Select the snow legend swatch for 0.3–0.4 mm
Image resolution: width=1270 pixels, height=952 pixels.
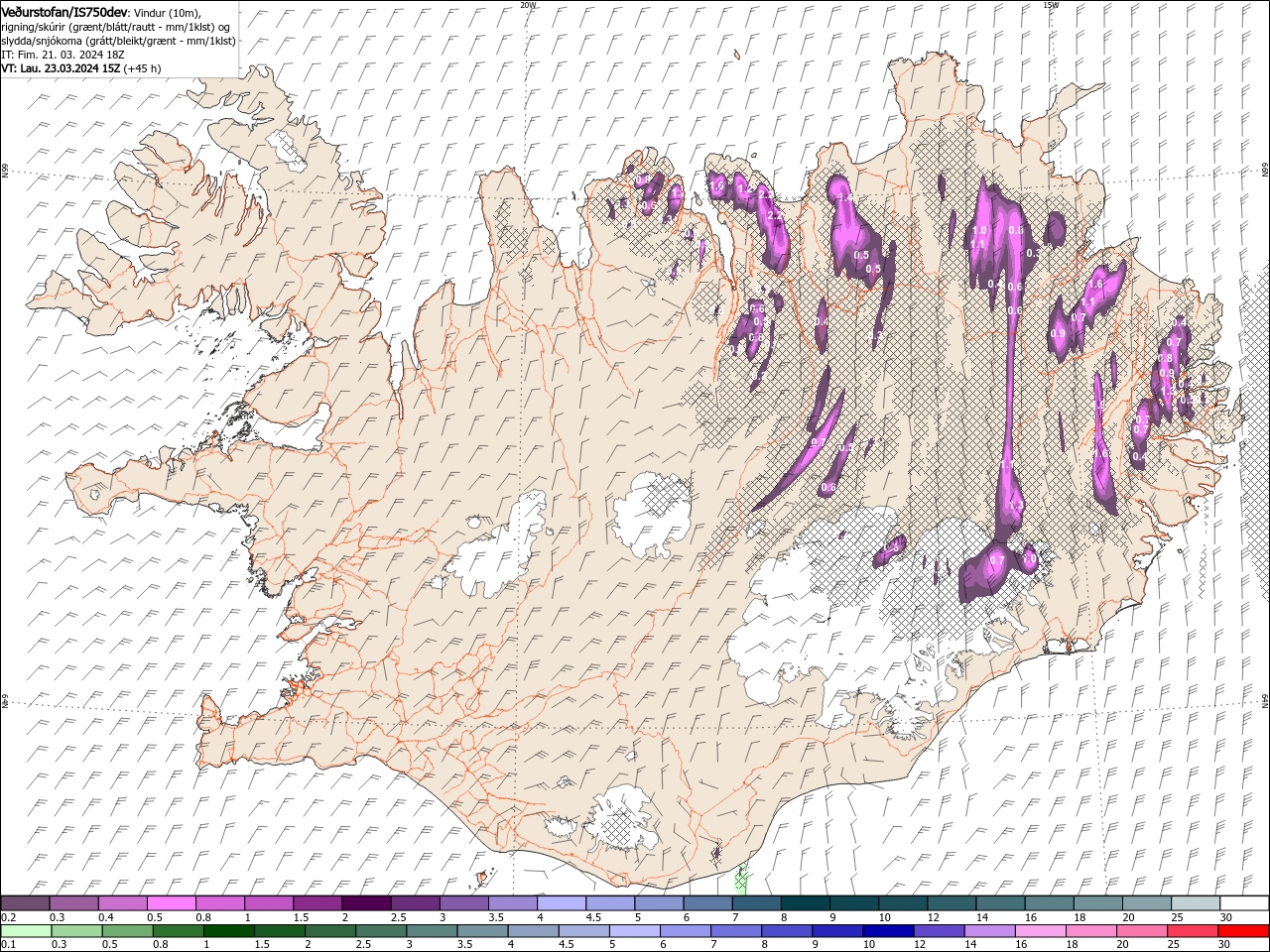coord(73,903)
